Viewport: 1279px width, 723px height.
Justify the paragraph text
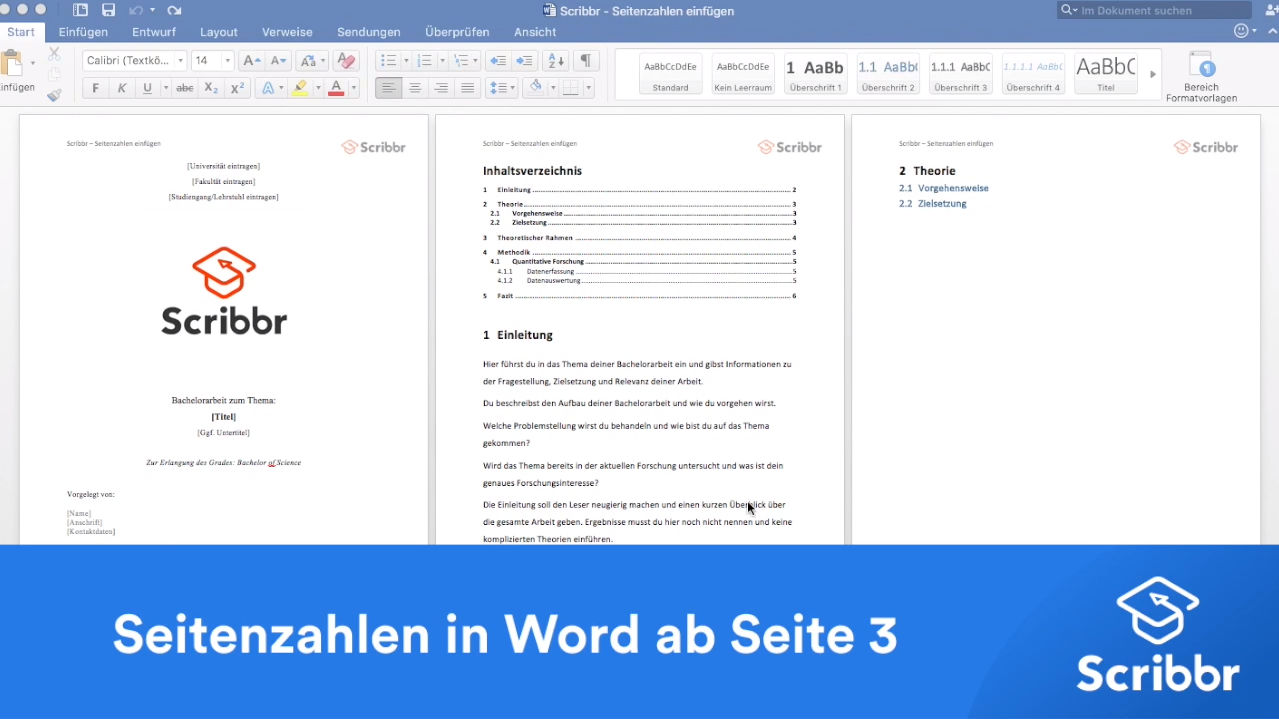tap(467, 88)
